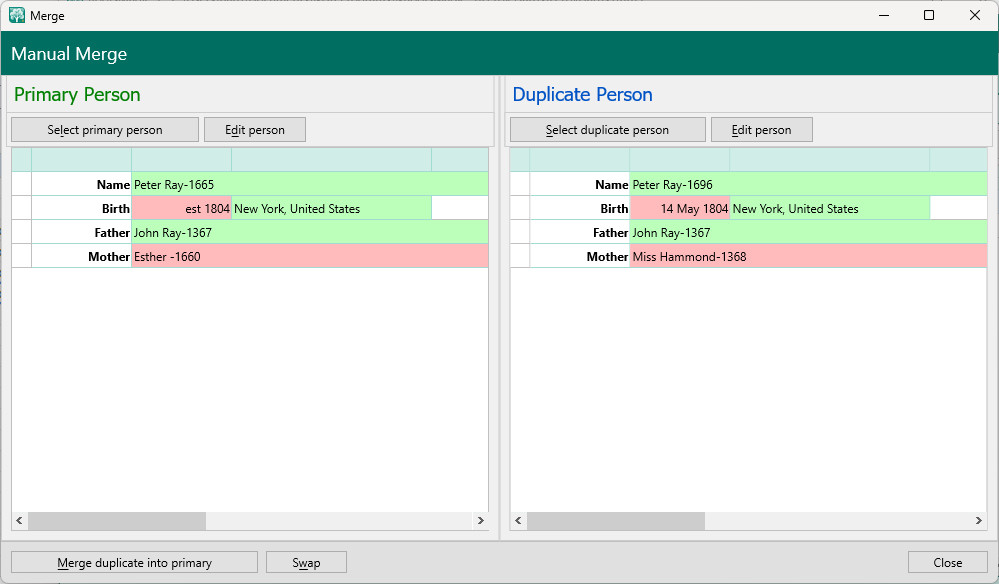
Task: Close the Manual Merge dialog via Close button
Action: [x=947, y=563]
